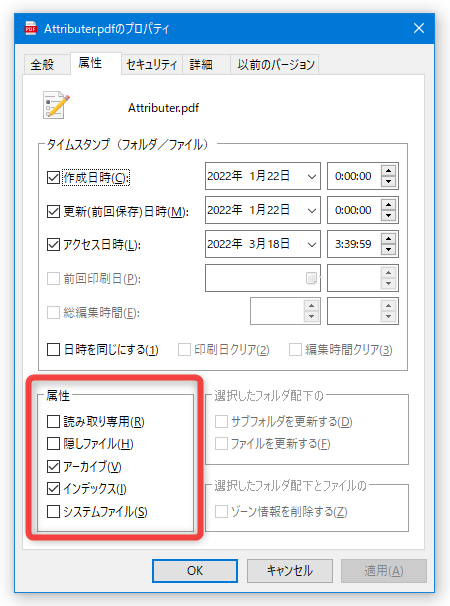Click the キャンセル button
450x606 pixels.
[x=290, y=570]
